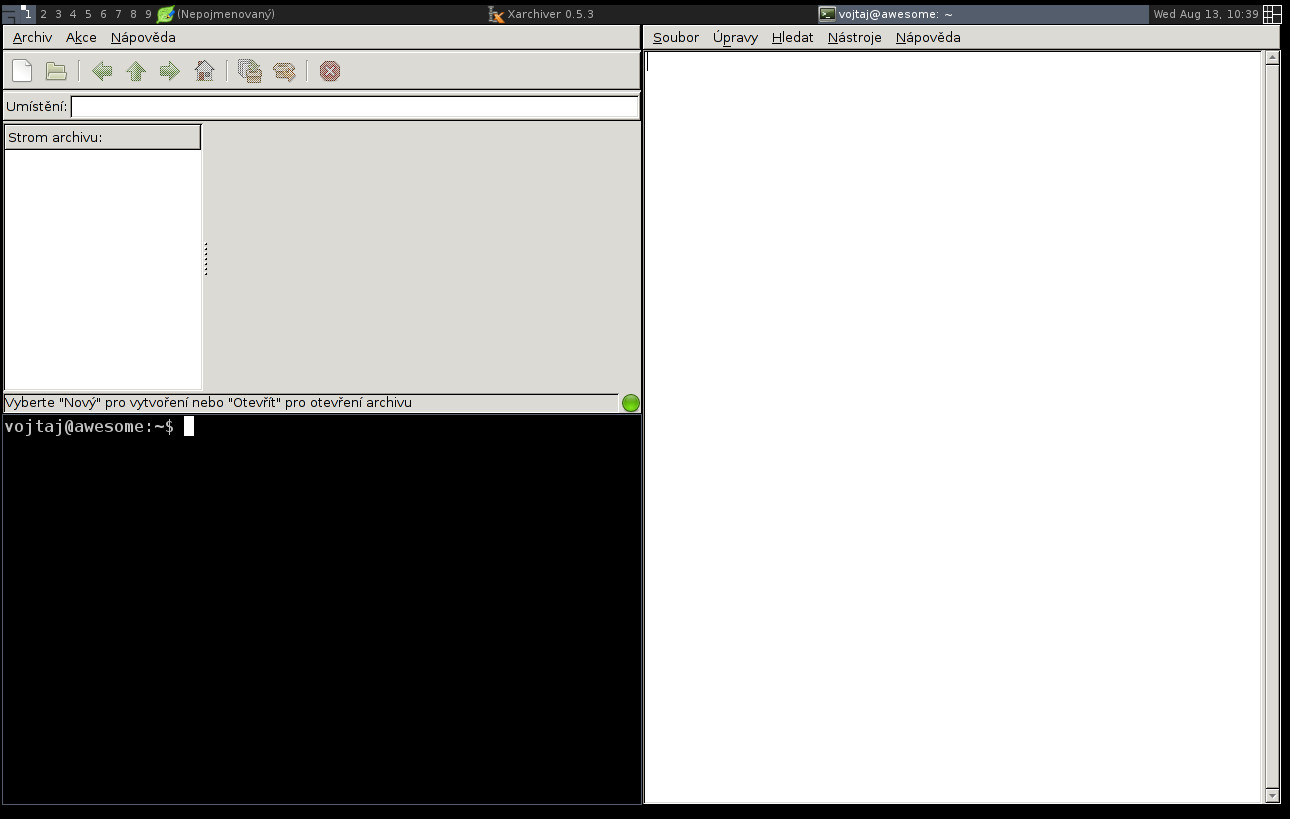
Task: Open the Úpravy menu
Action: [x=735, y=37]
